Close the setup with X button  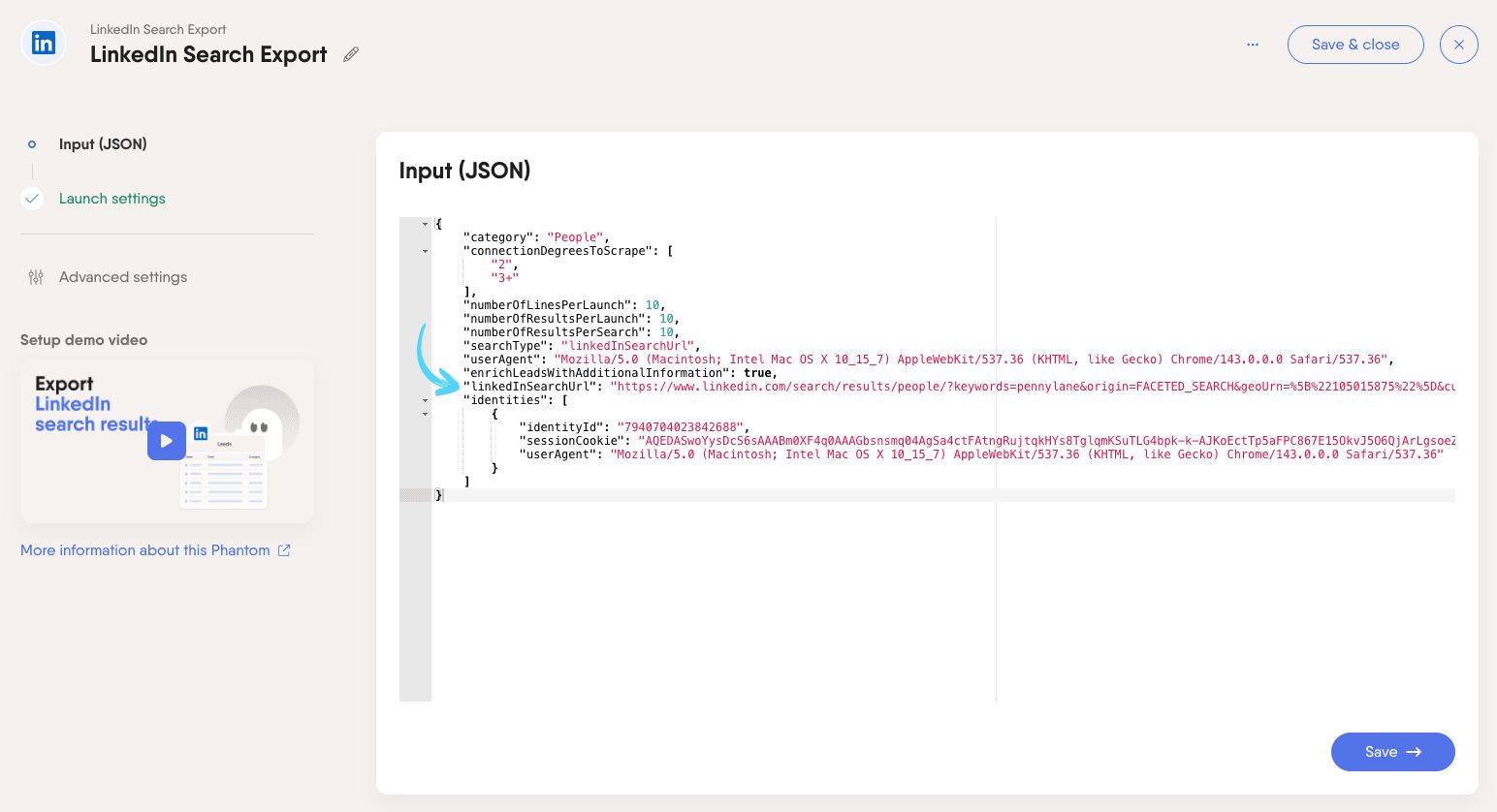pyautogui.click(x=1458, y=45)
